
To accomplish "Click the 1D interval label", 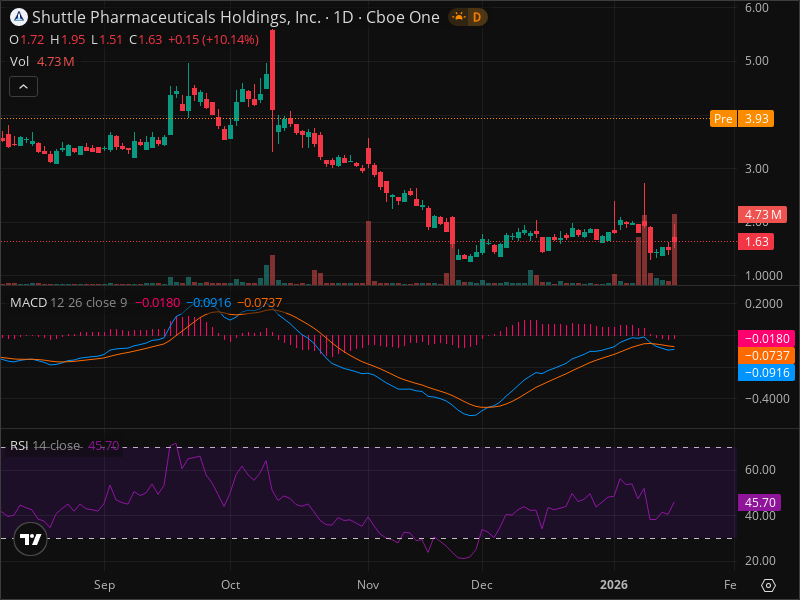I will 343,17.
